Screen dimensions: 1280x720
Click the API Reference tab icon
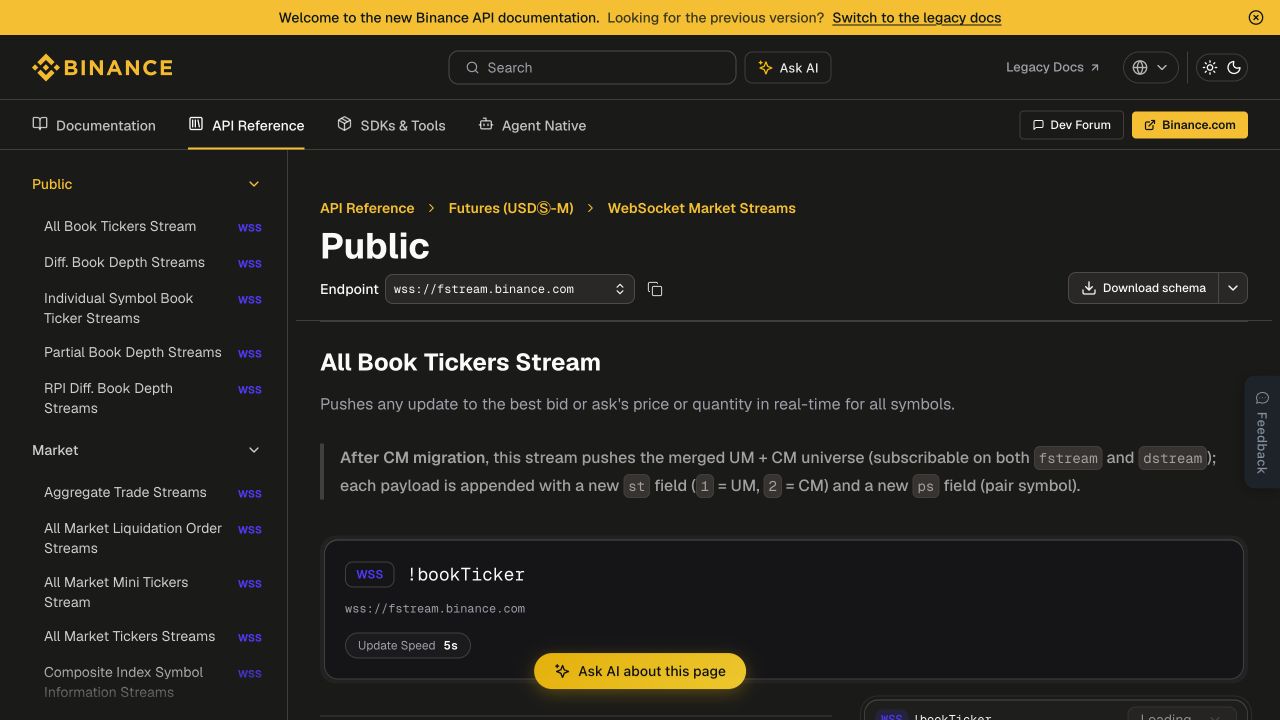coord(196,124)
